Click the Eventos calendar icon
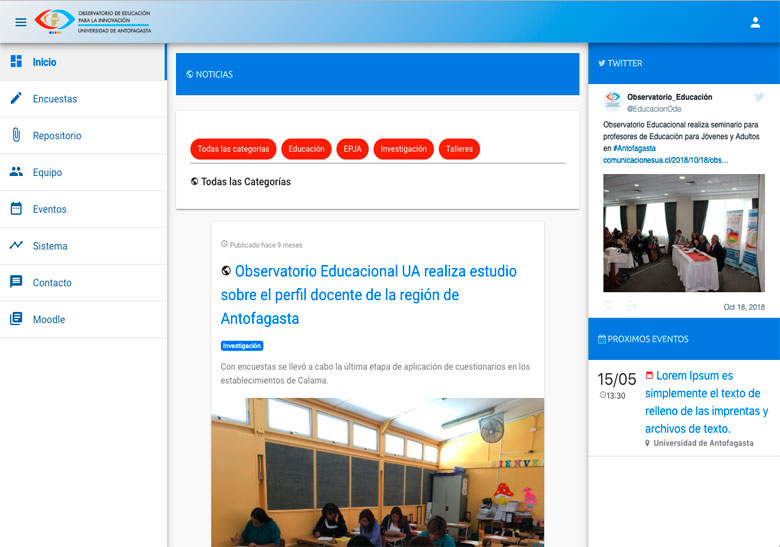The height and width of the screenshot is (547, 780). coord(16,208)
